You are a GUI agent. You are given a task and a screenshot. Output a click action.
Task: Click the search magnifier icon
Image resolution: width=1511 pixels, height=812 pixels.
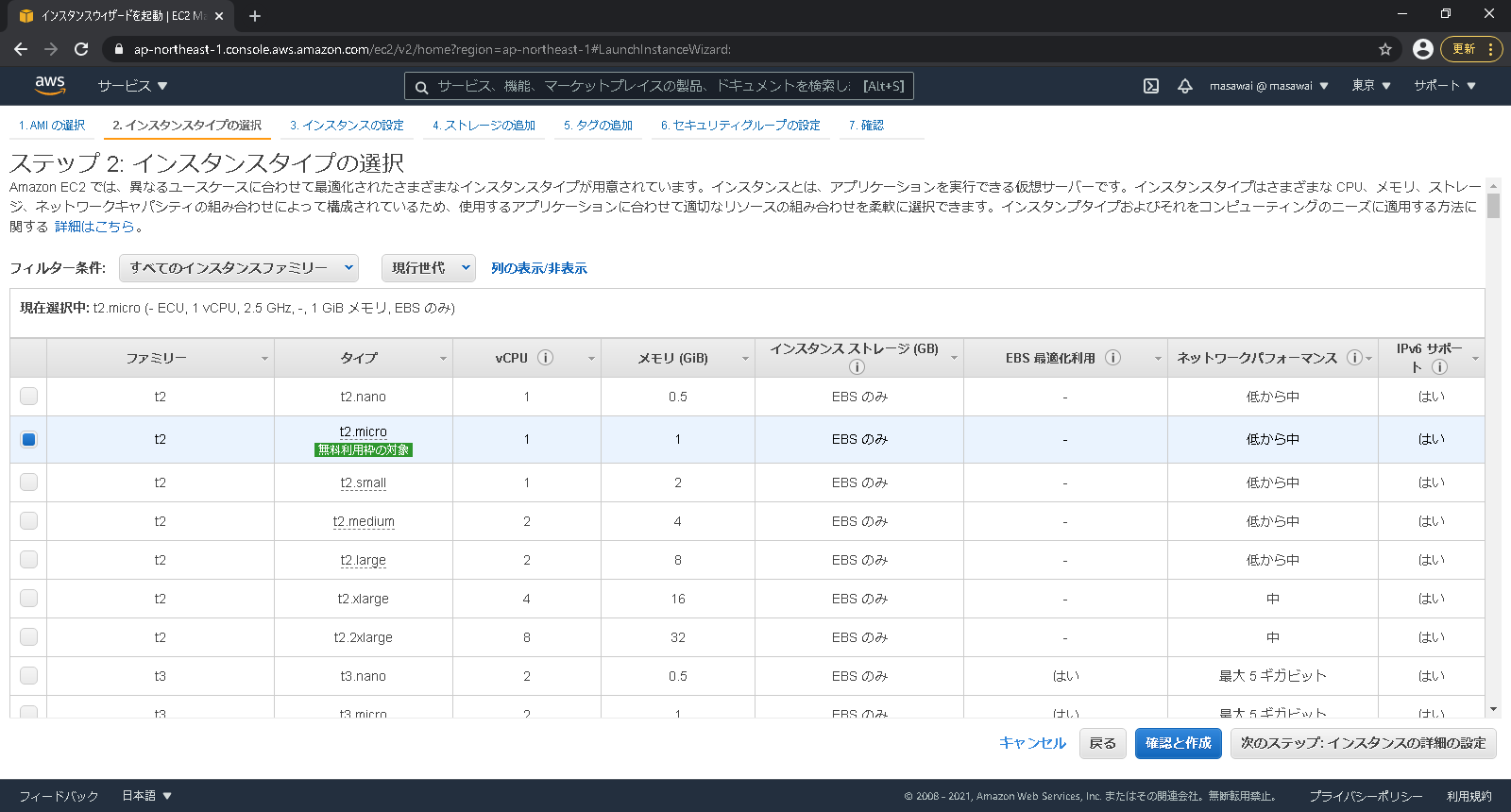coord(422,87)
